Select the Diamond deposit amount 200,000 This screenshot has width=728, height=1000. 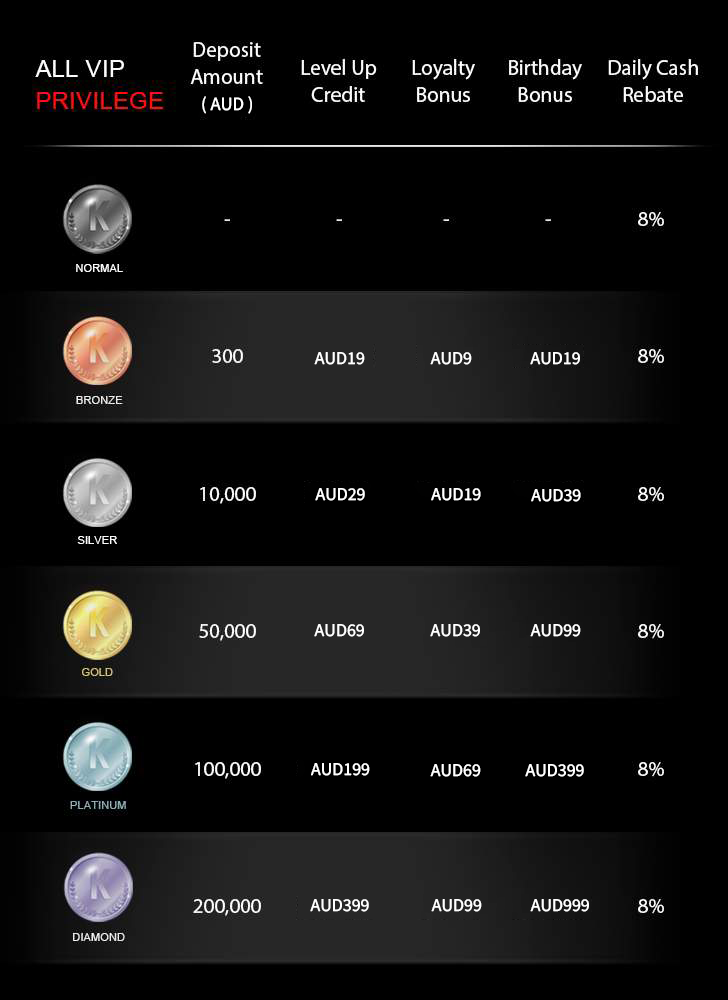point(227,906)
